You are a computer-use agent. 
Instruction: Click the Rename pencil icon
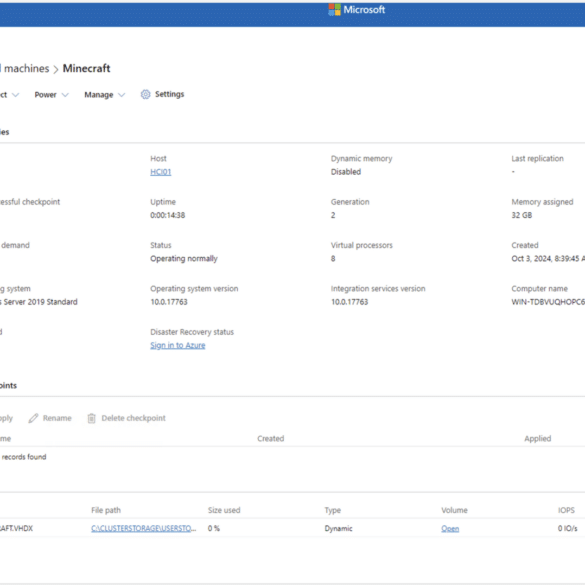pyautogui.click(x=33, y=418)
